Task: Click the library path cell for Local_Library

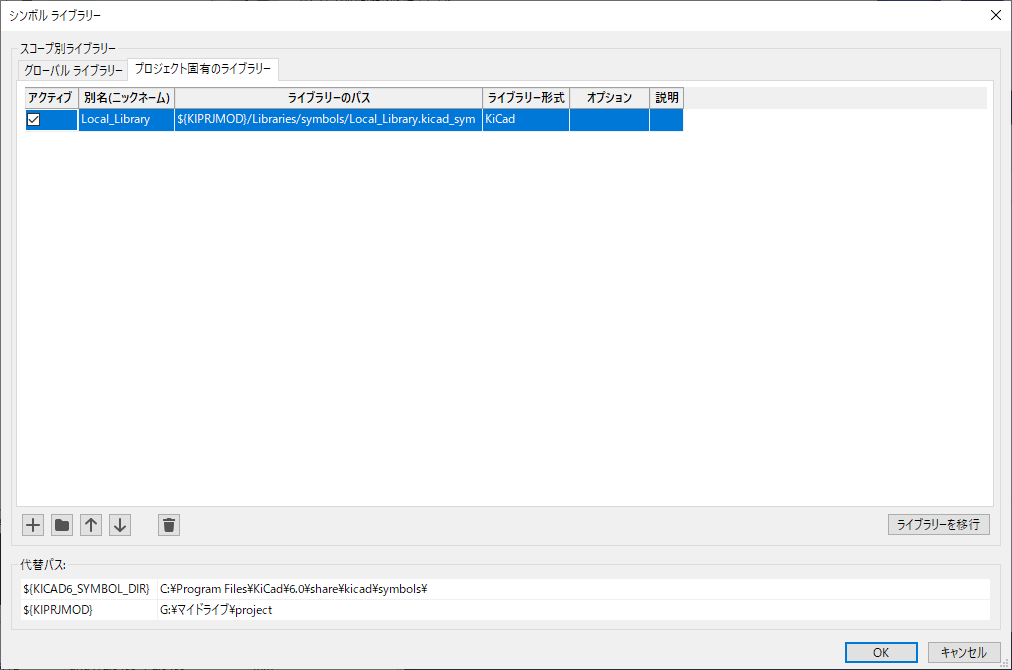Action: (x=328, y=120)
